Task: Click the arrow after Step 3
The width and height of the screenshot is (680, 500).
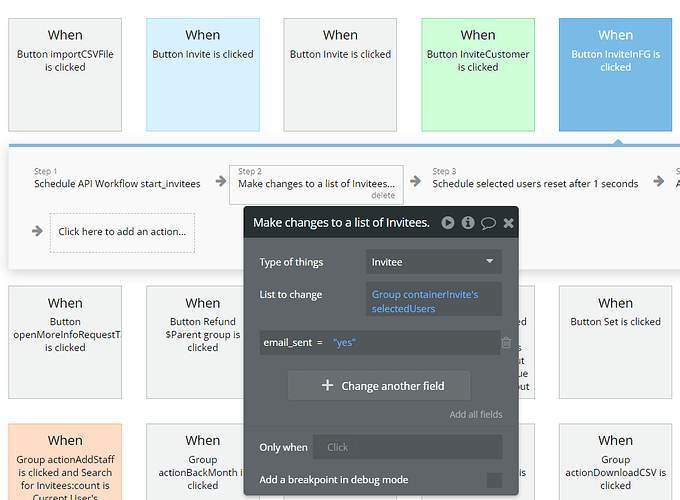Action: 658,181
